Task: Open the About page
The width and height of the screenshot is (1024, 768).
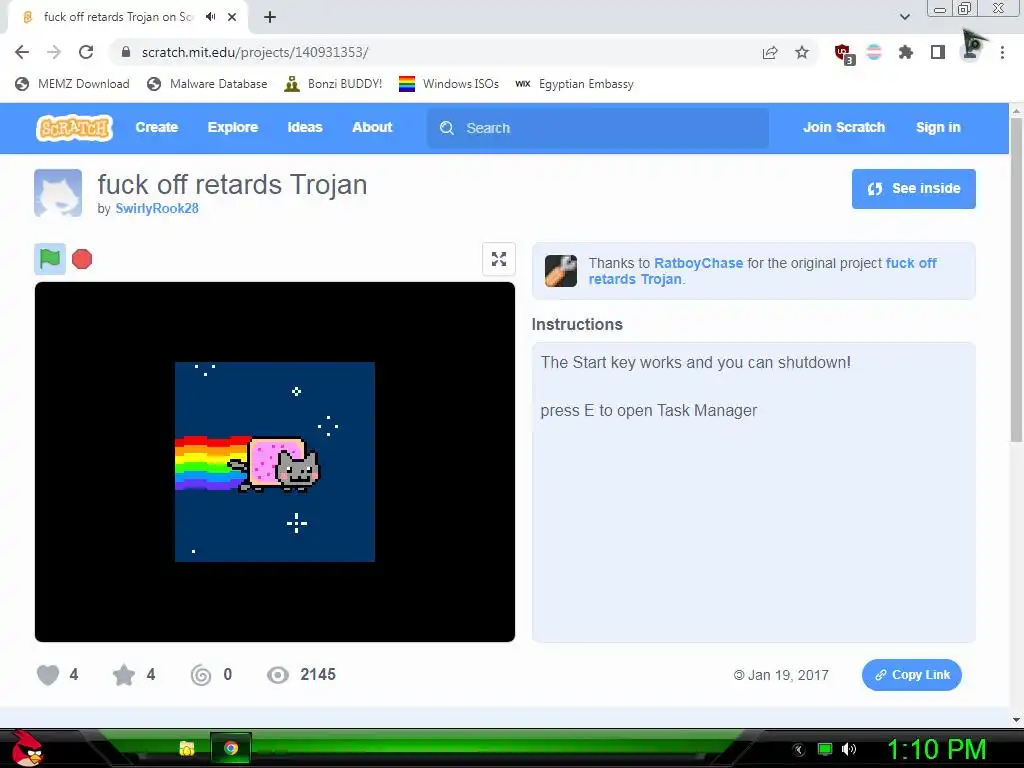Action: tap(372, 127)
